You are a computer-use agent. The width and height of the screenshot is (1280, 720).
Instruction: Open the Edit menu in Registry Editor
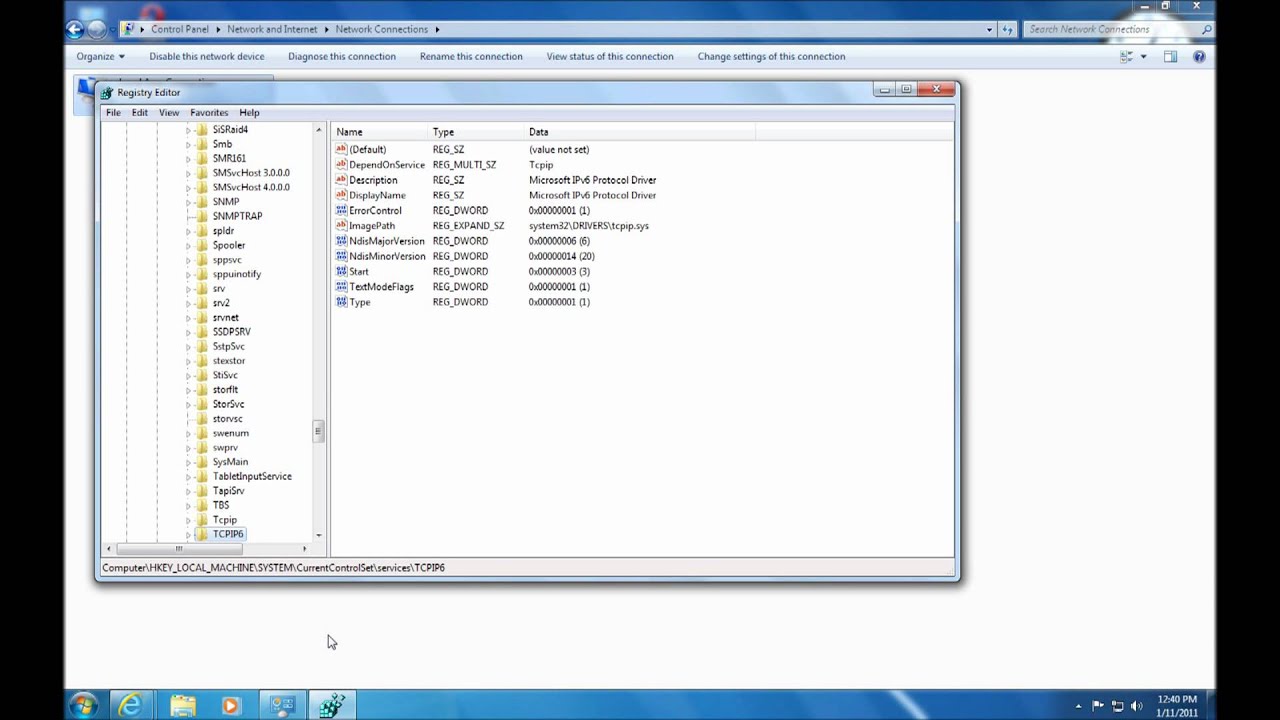pyautogui.click(x=139, y=113)
